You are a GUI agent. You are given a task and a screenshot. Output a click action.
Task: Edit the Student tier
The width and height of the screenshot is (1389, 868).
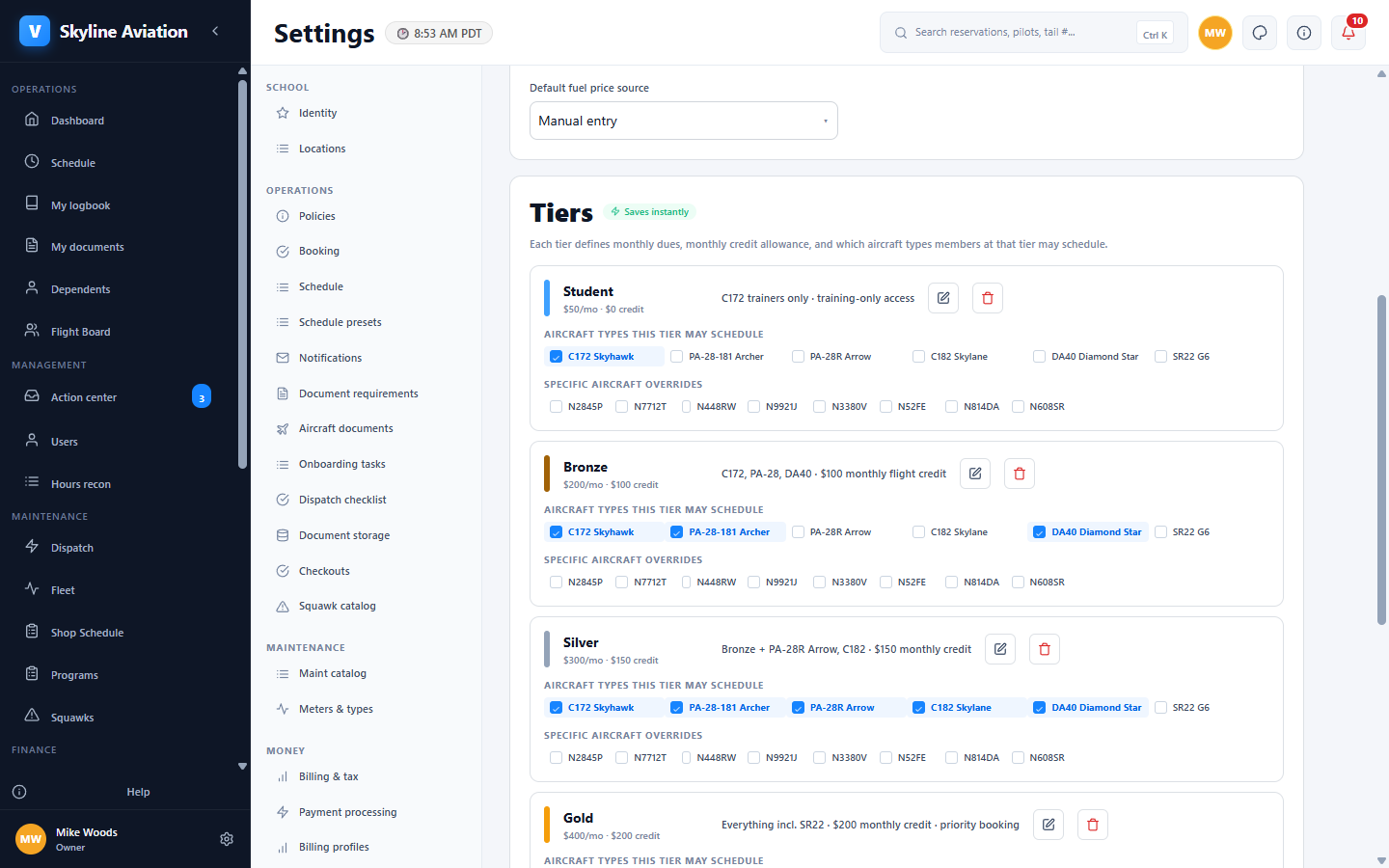coord(943,298)
